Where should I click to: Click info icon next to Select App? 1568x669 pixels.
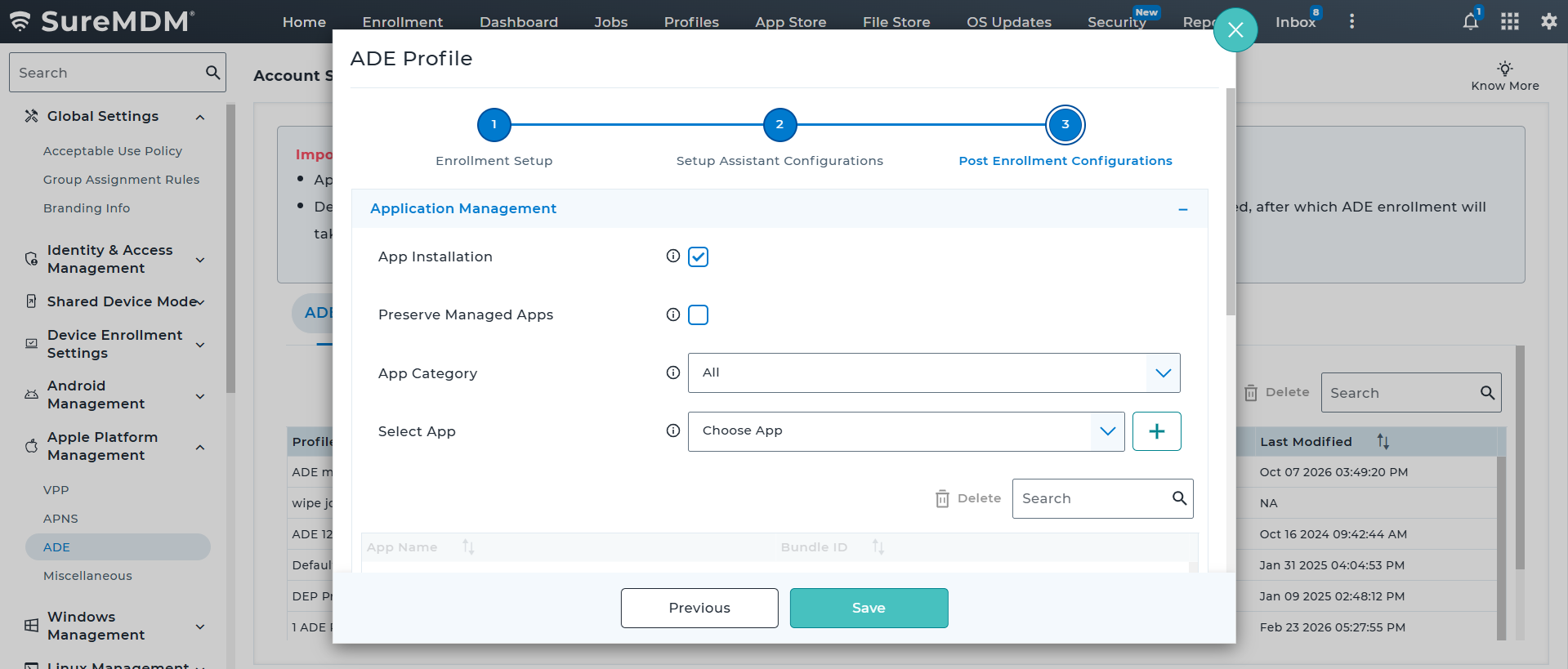(672, 430)
